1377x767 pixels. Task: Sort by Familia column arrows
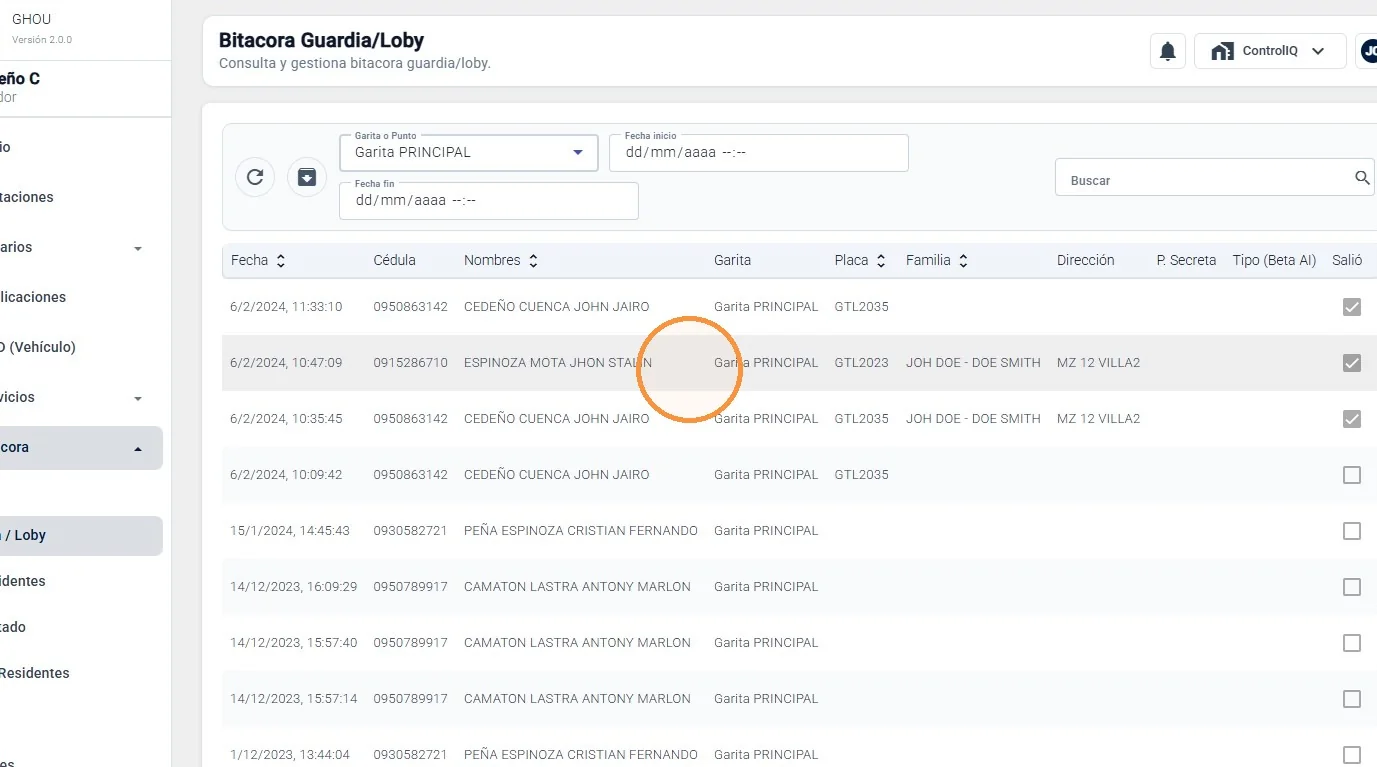point(963,260)
